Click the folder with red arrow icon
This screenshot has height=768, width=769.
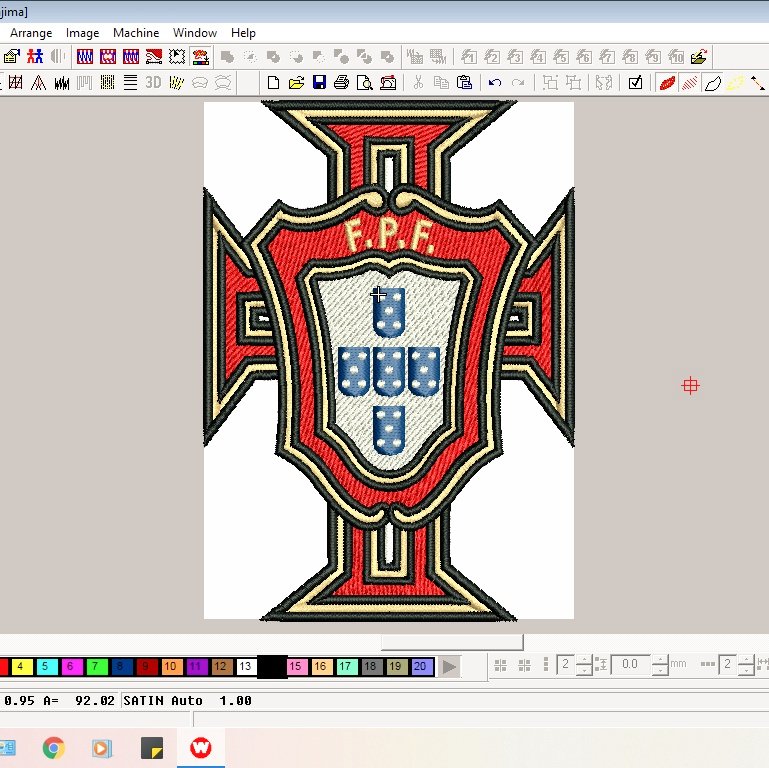[699, 57]
